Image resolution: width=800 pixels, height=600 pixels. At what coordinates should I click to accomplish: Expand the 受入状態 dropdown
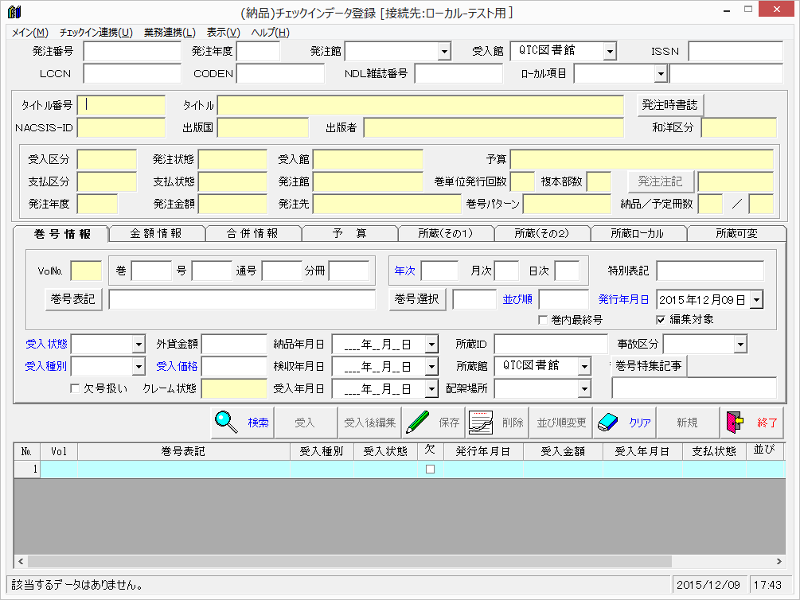pos(139,344)
